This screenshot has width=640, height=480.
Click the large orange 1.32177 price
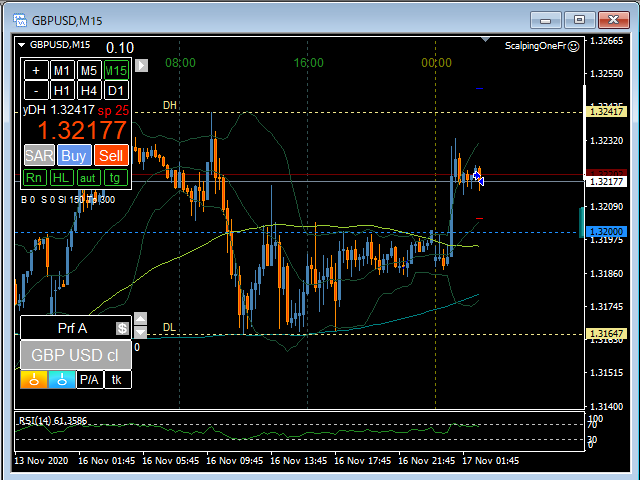pos(82,131)
